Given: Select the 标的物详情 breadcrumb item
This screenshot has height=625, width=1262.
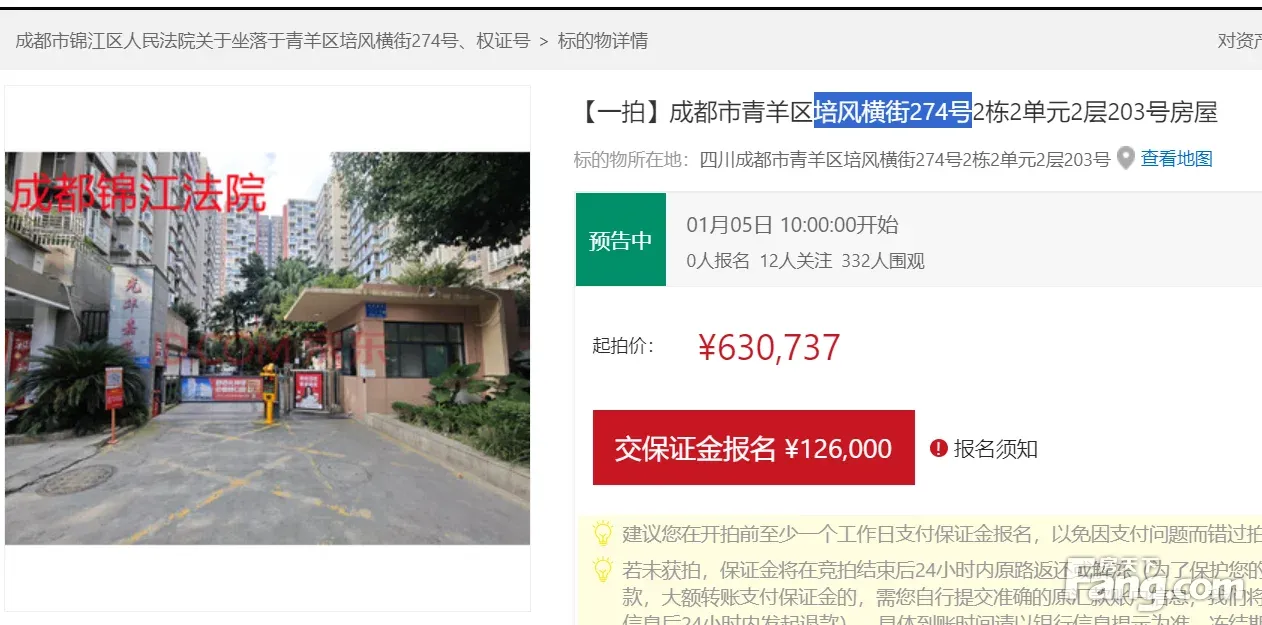Looking at the screenshot, I should [603, 41].
